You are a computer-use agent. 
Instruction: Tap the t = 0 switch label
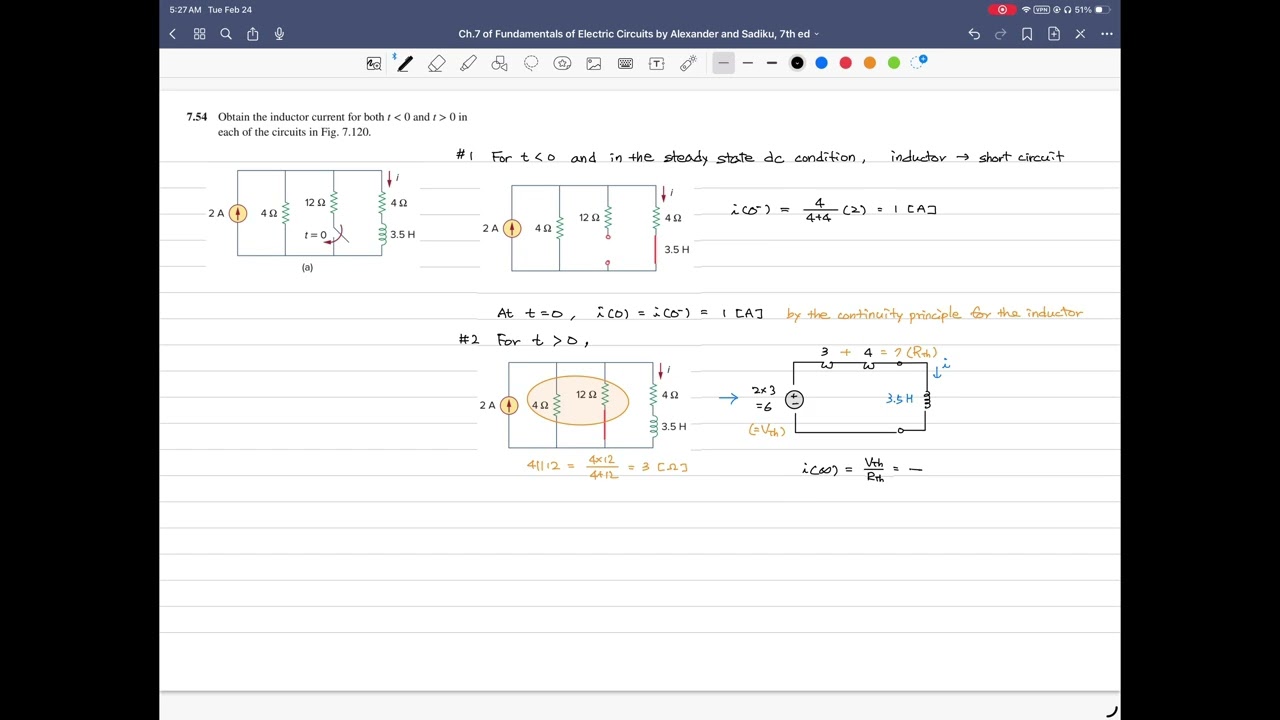tap(315, 235)
